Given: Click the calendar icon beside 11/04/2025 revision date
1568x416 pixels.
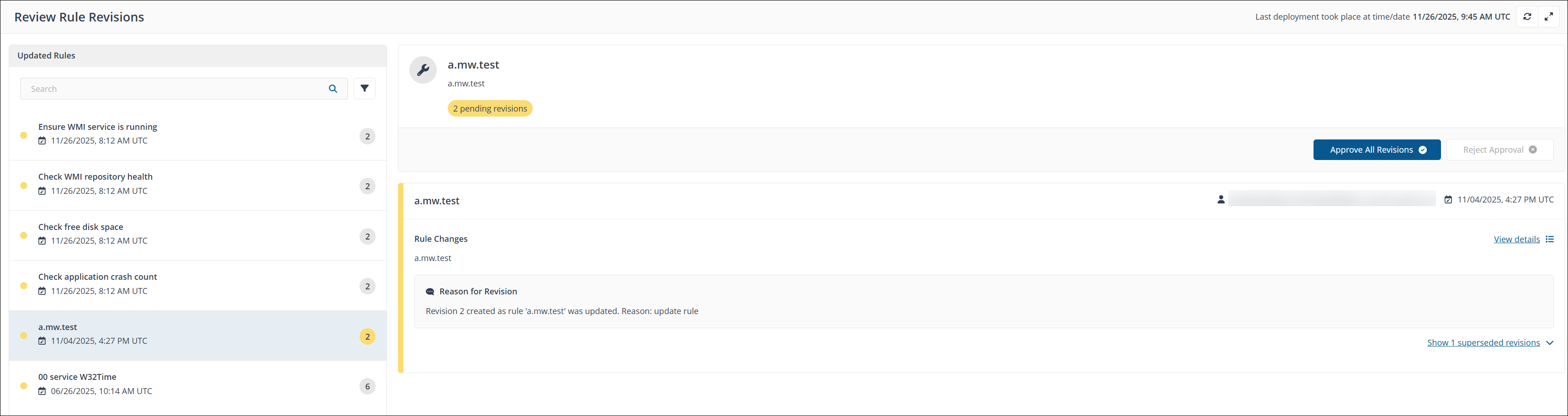Looking at the screenshot, I should point(1448,200).
